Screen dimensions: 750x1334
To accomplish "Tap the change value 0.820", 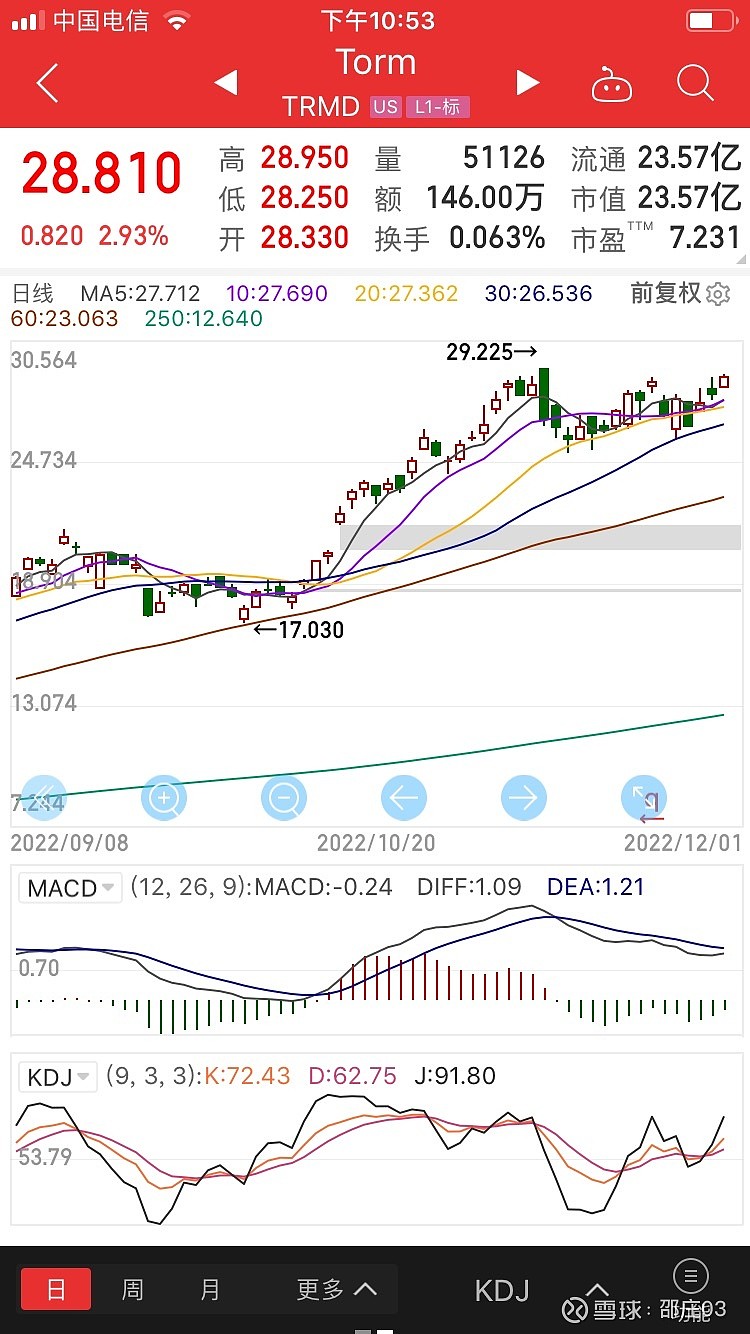I will (x=52, y=236).
